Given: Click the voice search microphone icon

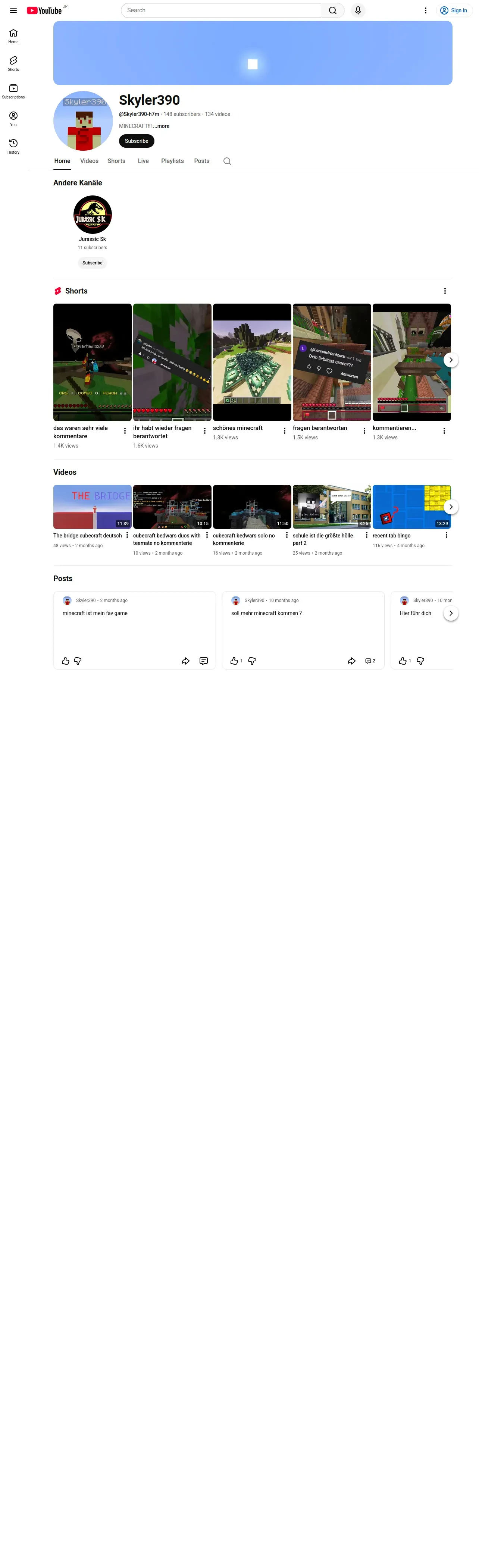Looking at the screenshot, I should click(x=358, y=10).
